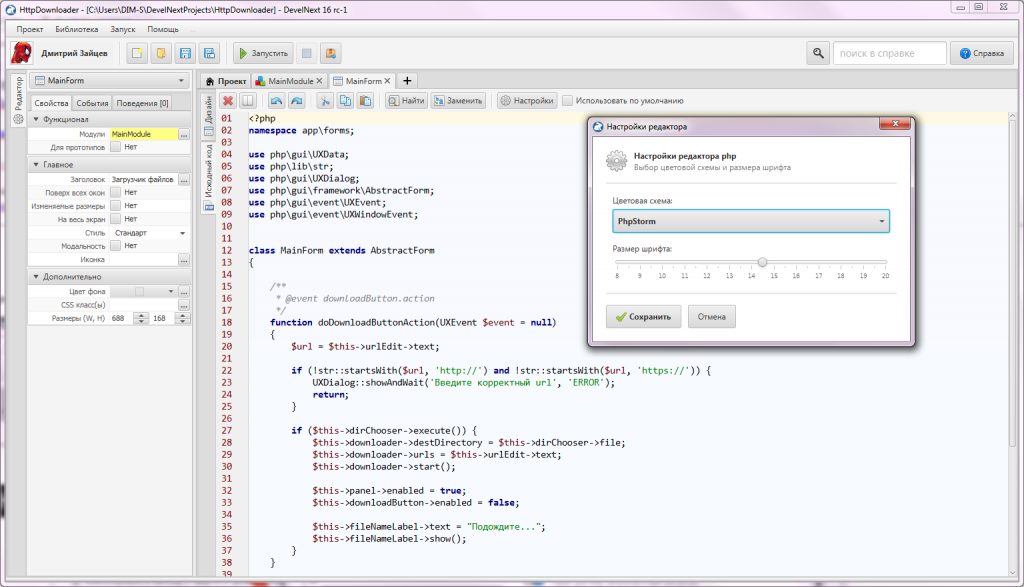Open the 'Библиотека' menu
The height and width of the screenshot is (587, 1024).
pos(77,29)
